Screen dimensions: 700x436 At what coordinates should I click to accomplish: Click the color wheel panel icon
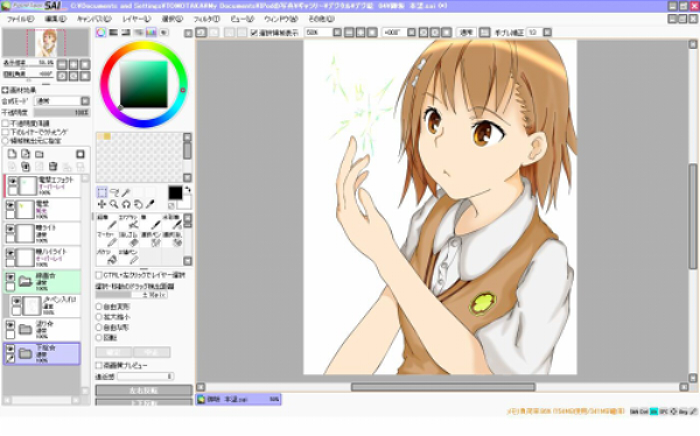(101, 33)
